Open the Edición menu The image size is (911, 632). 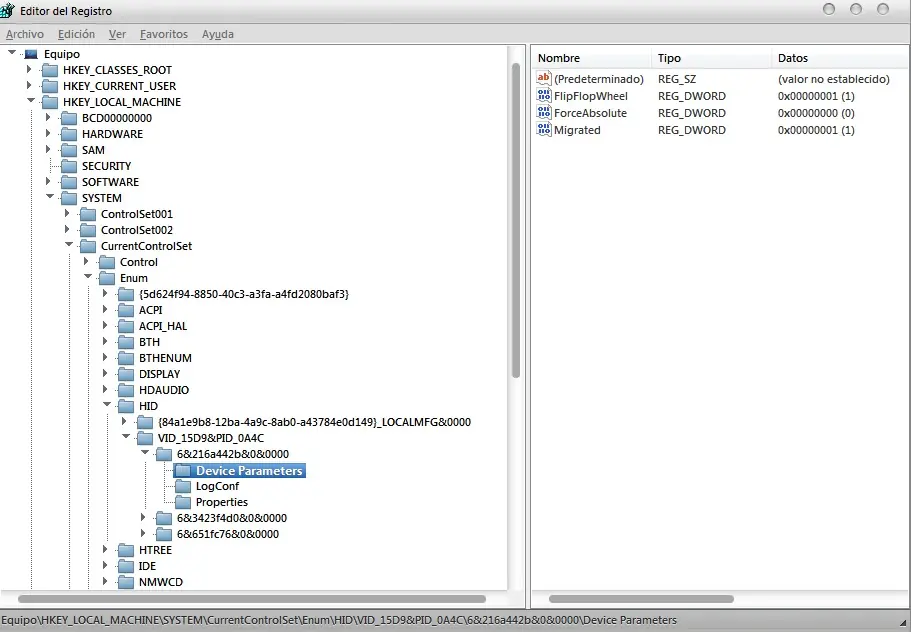click(x=76, y=34)
